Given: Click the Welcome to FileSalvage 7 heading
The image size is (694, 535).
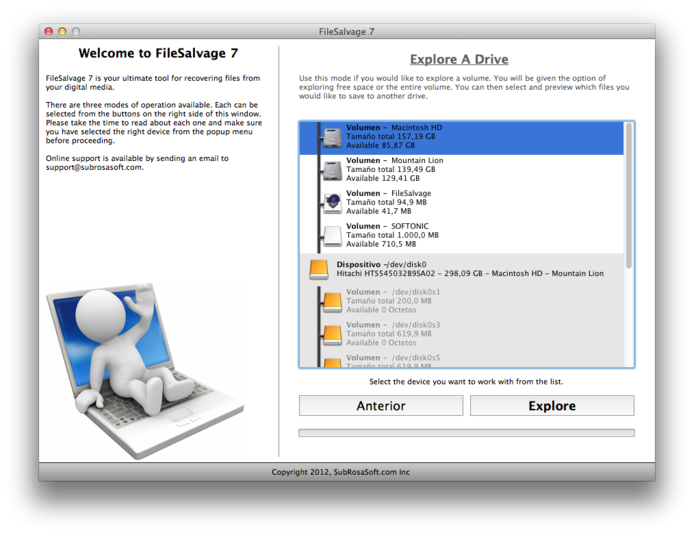Looking at the screenshot, I should click(158, 54).
